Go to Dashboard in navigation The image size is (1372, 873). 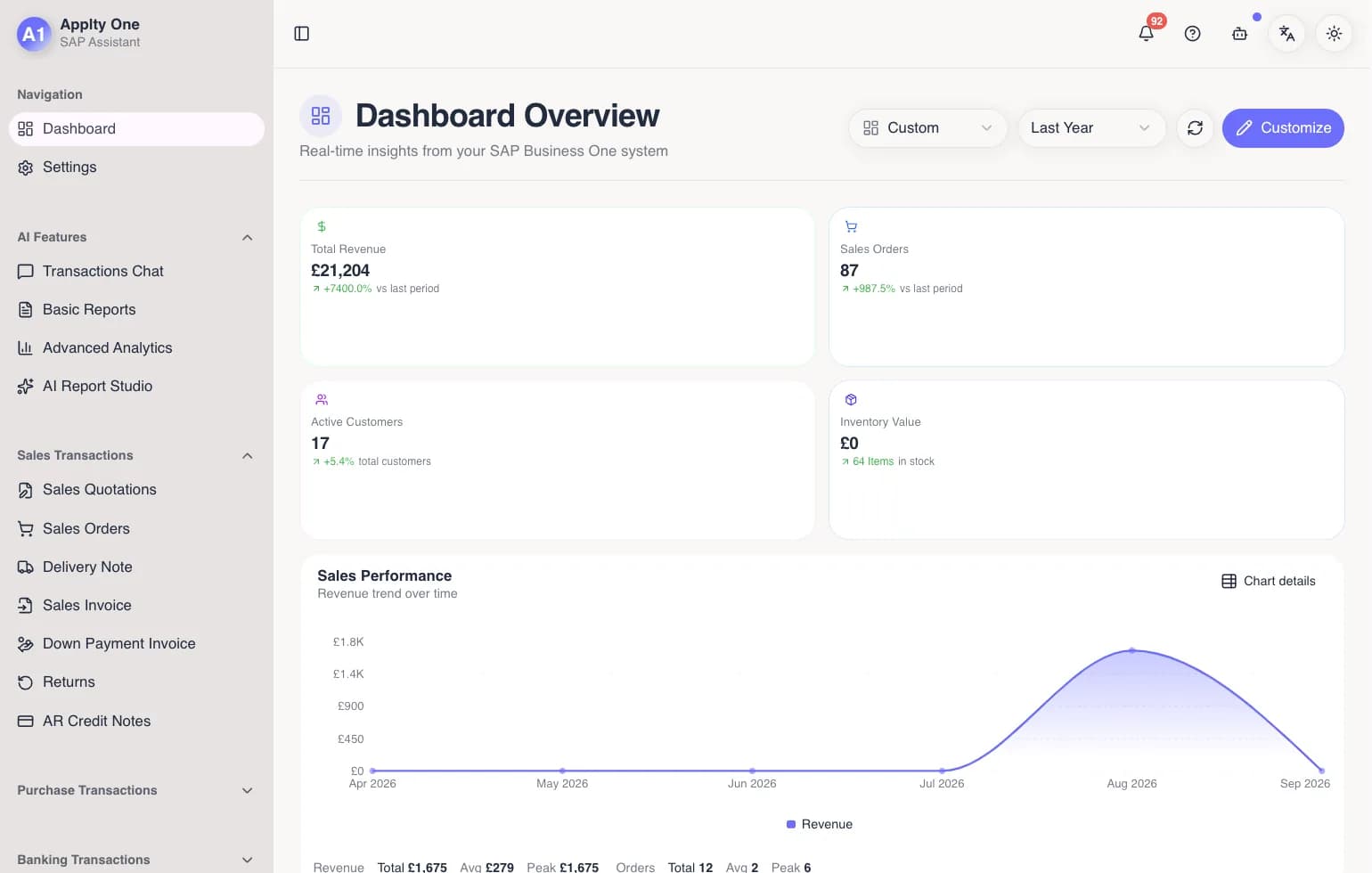click(136, 129)
